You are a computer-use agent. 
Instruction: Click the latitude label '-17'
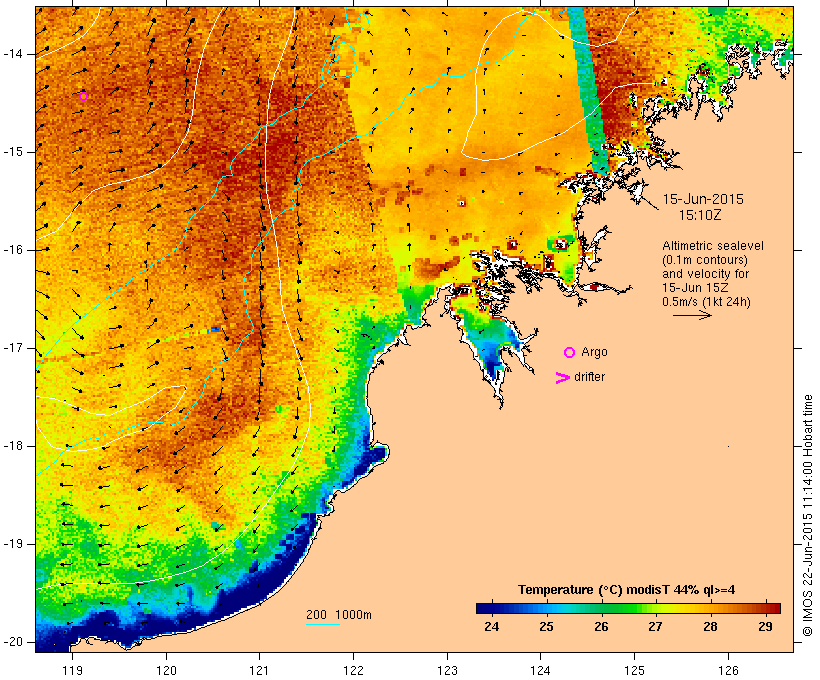click(12, 348)
